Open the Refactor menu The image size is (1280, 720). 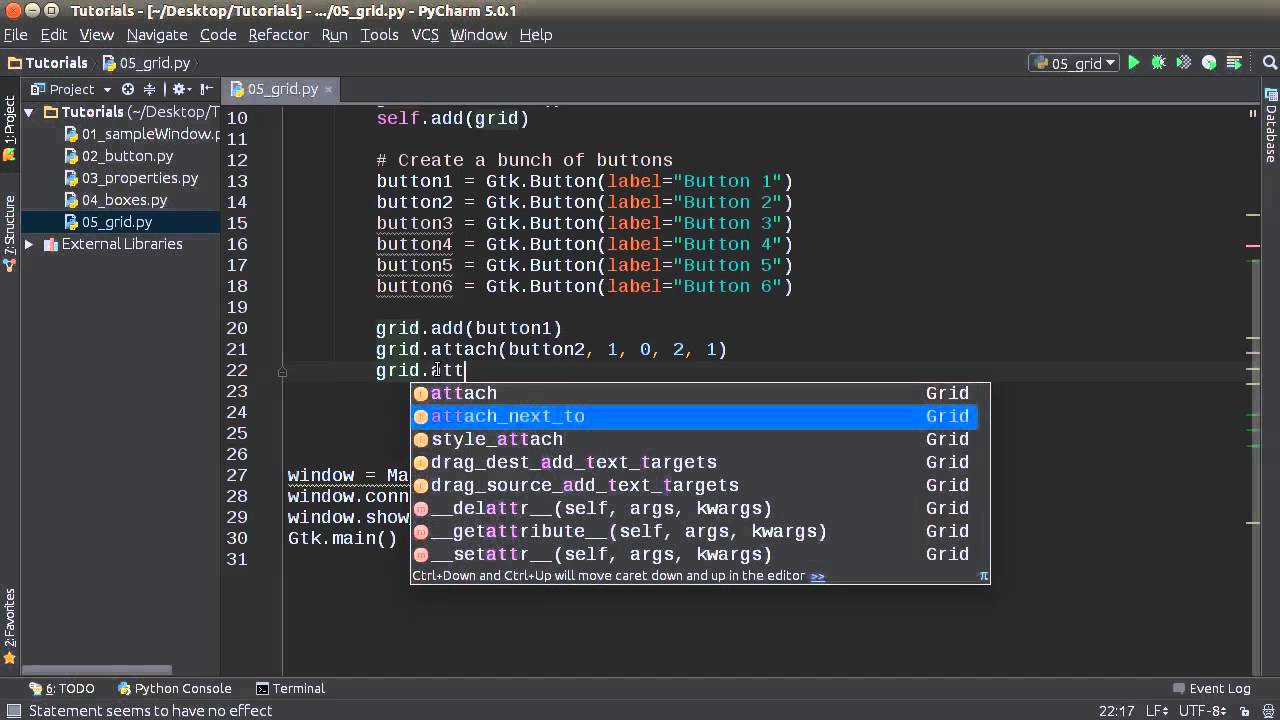pyautogui.click(x=279, y=34)
